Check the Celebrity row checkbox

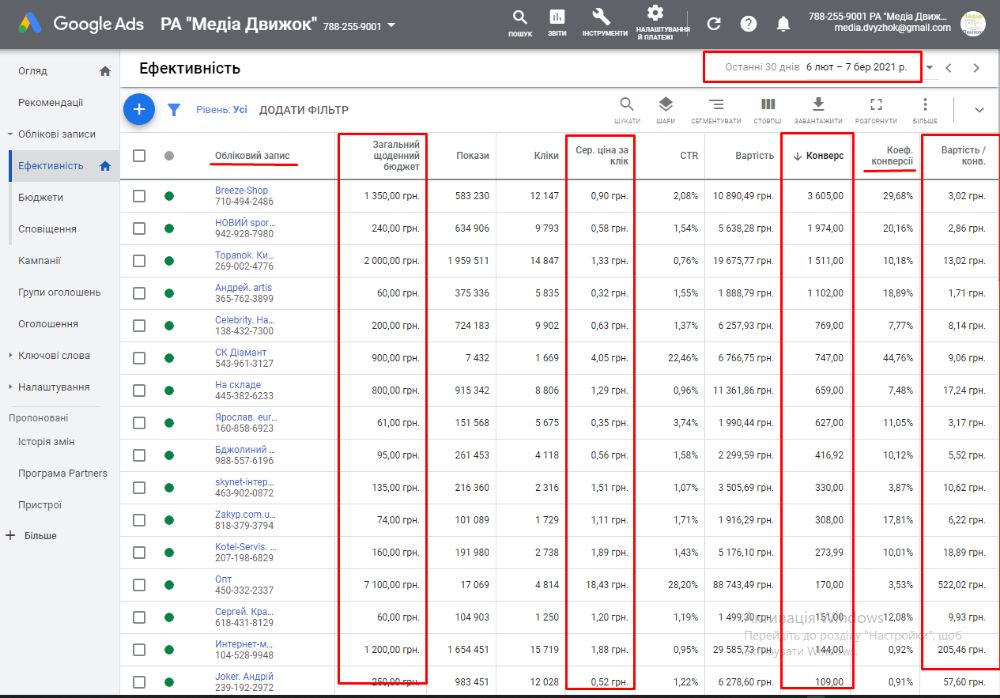pyautogui.click(x=139, y=325)
